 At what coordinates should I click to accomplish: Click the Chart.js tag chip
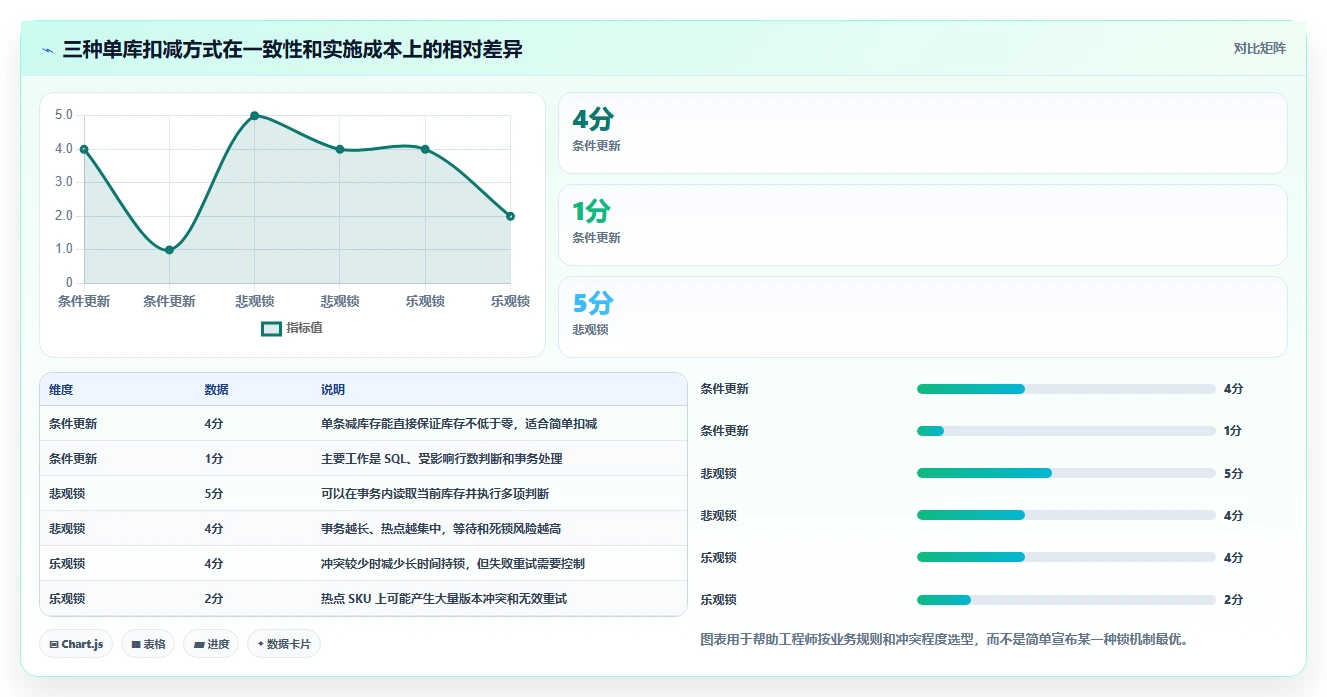click(77, 644)
